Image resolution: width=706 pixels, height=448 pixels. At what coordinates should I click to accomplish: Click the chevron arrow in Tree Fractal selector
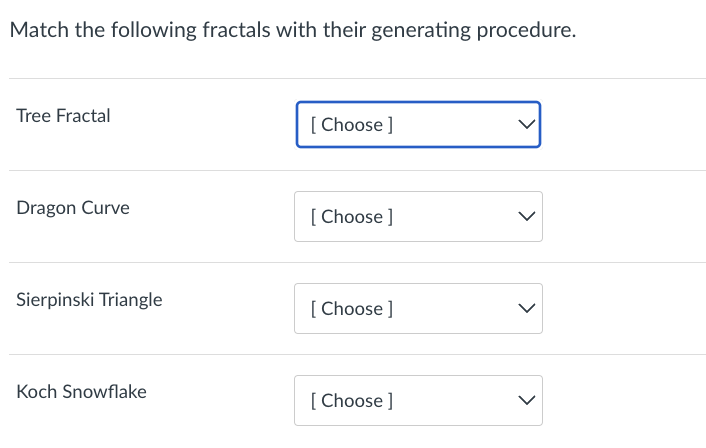click(x=525, y=125)
